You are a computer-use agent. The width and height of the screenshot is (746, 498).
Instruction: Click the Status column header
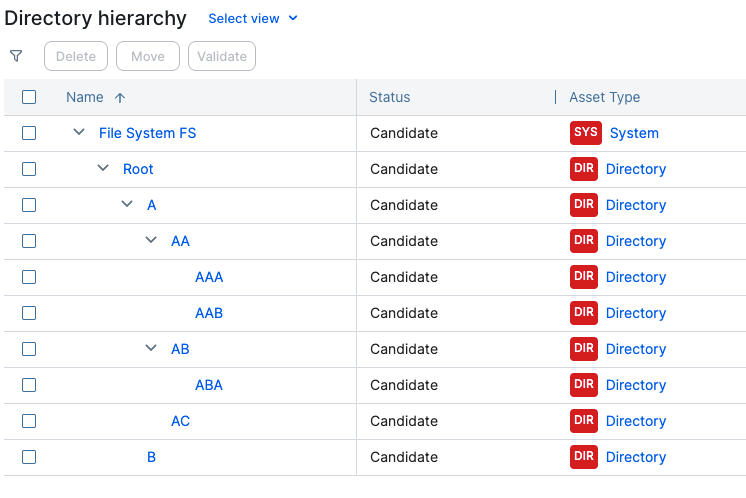[390, 97]
